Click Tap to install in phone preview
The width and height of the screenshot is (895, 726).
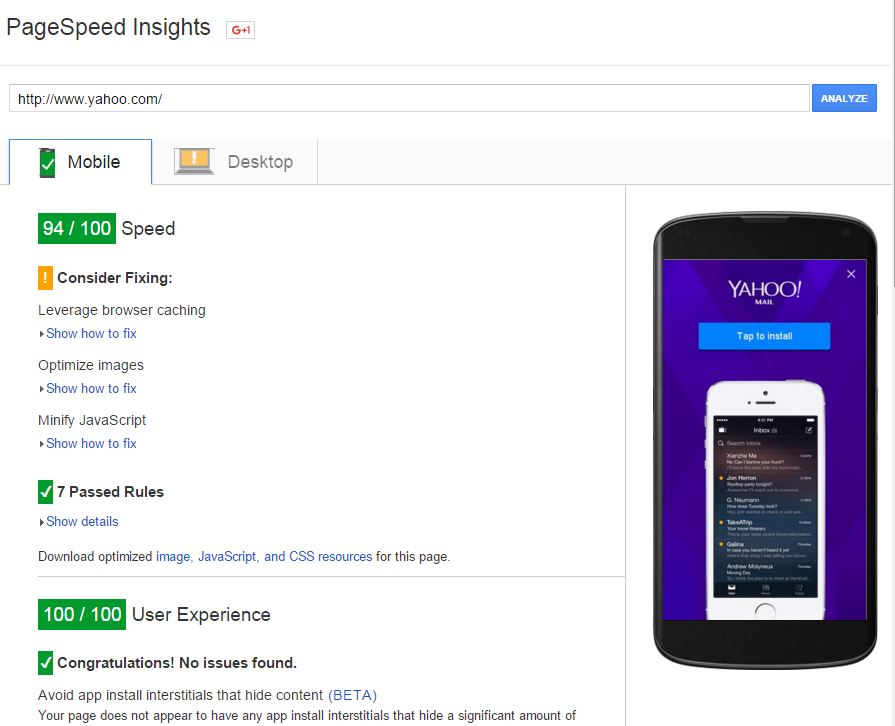pos(764,336)
